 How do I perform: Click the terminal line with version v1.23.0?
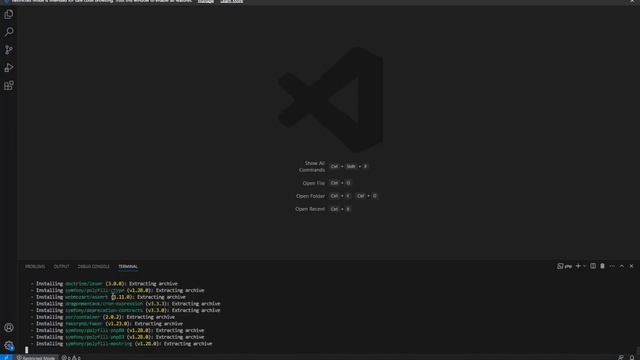coord(107,324)
